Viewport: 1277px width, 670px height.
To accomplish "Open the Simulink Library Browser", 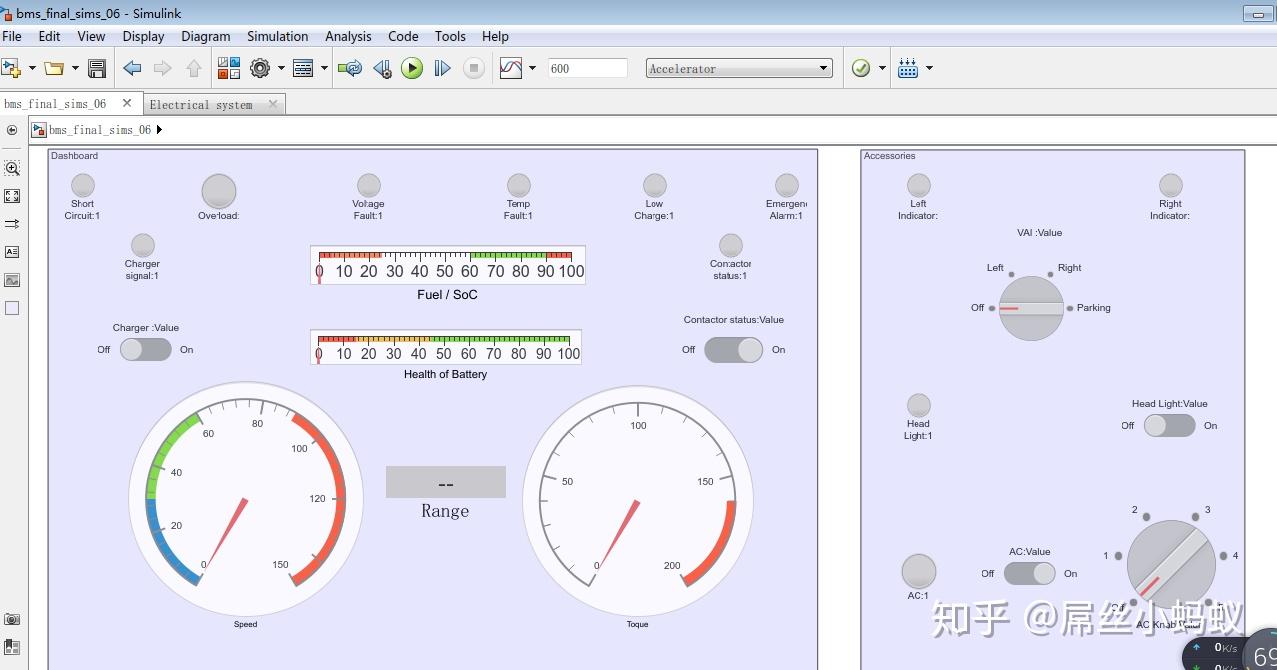I will click(228, 67).
